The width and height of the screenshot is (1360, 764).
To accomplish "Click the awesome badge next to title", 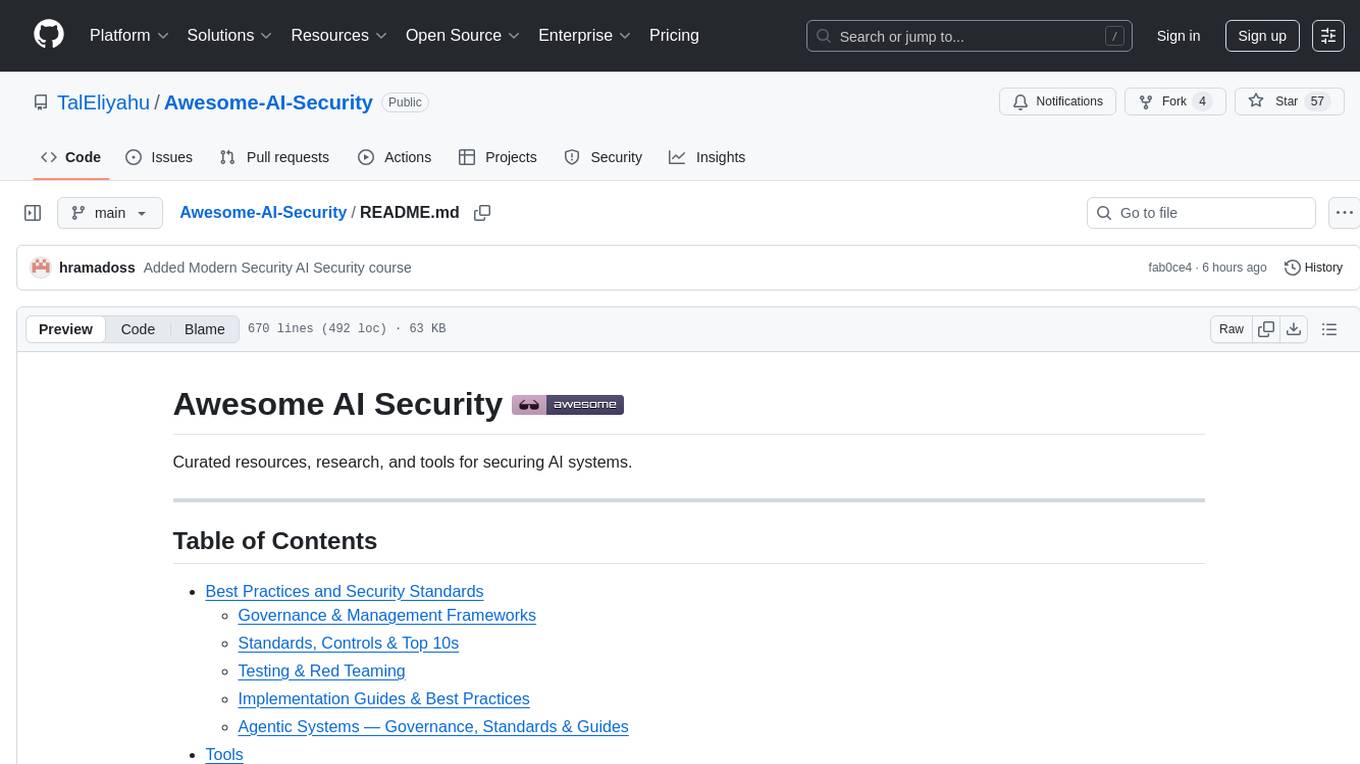I will coord(568,405).
